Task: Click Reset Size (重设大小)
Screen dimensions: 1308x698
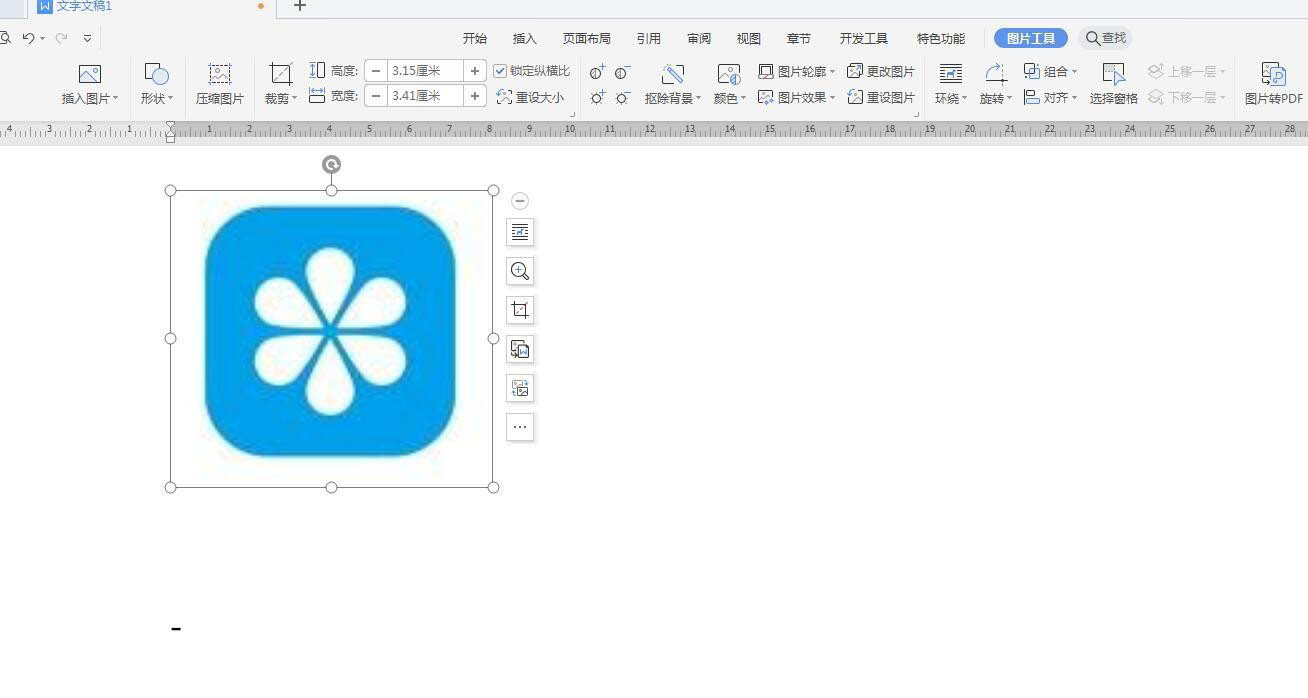Action: (x=531, y=97)
